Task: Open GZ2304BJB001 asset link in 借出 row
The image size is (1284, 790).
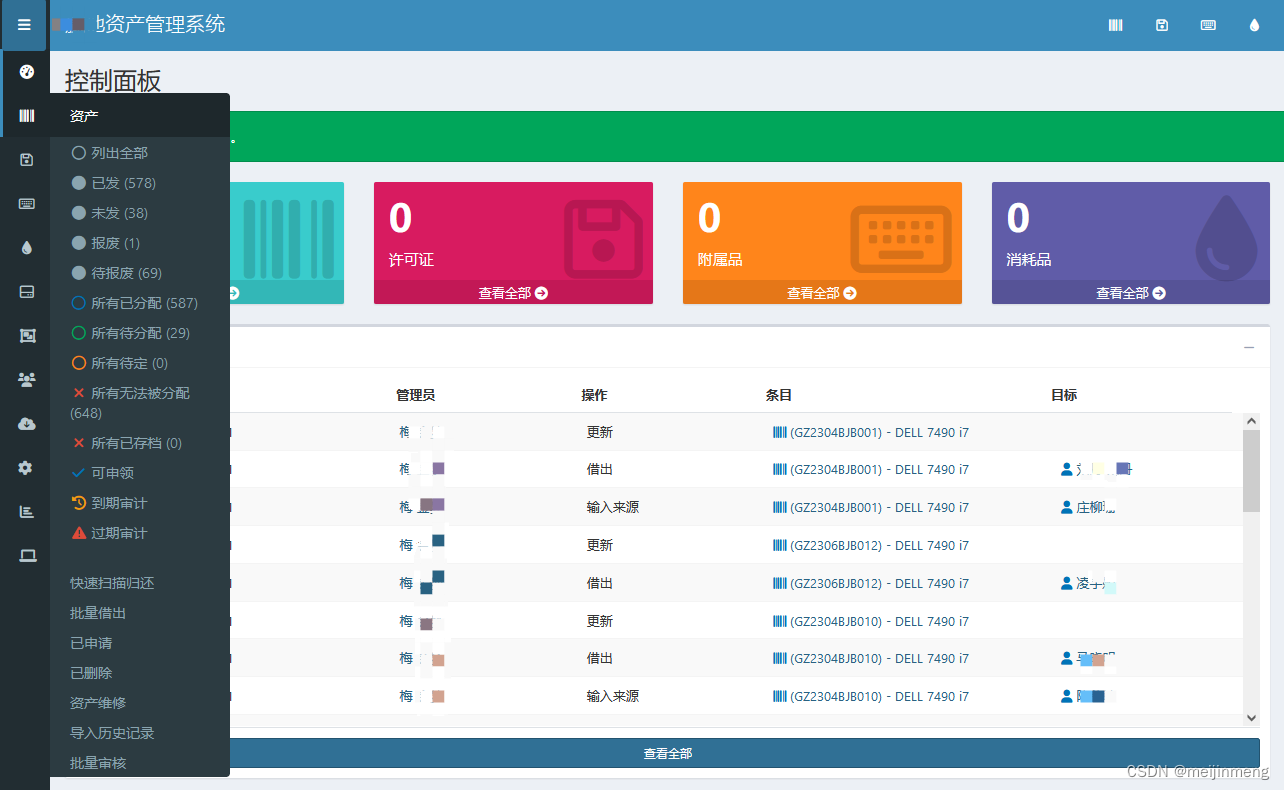Action: [871, 469]
